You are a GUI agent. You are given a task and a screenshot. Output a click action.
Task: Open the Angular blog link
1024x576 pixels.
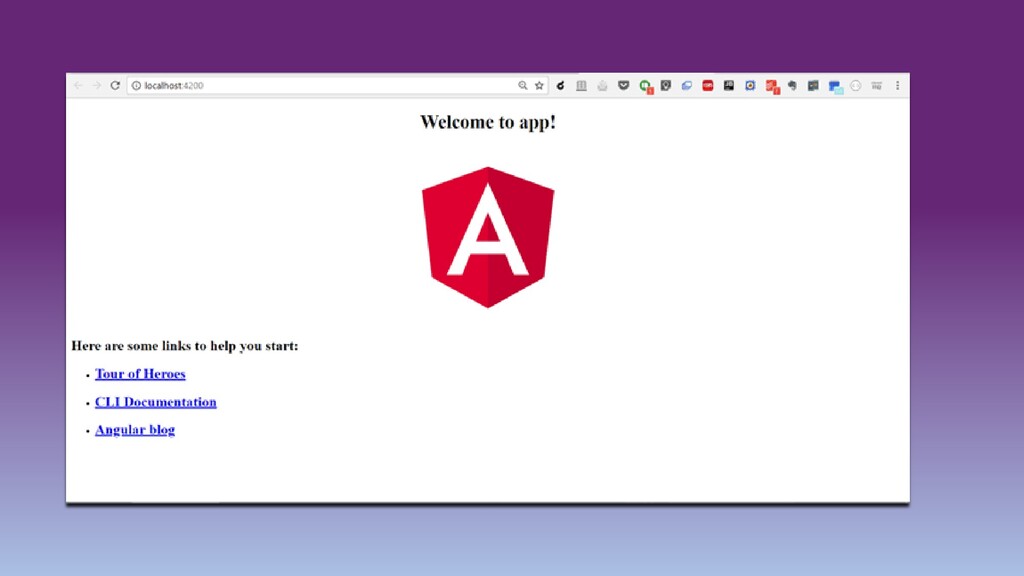[135, 430]
